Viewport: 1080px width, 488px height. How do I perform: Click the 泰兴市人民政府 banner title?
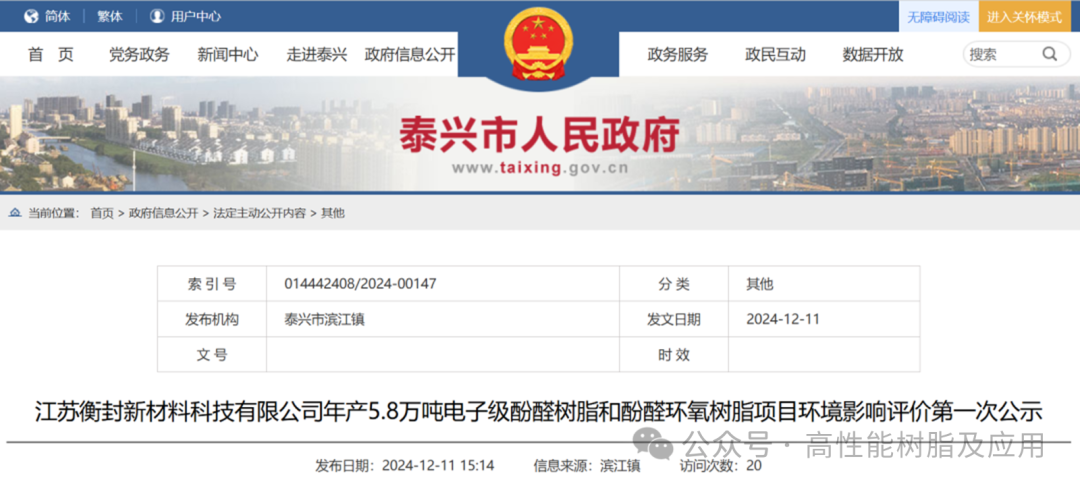(x=539, y=134)
